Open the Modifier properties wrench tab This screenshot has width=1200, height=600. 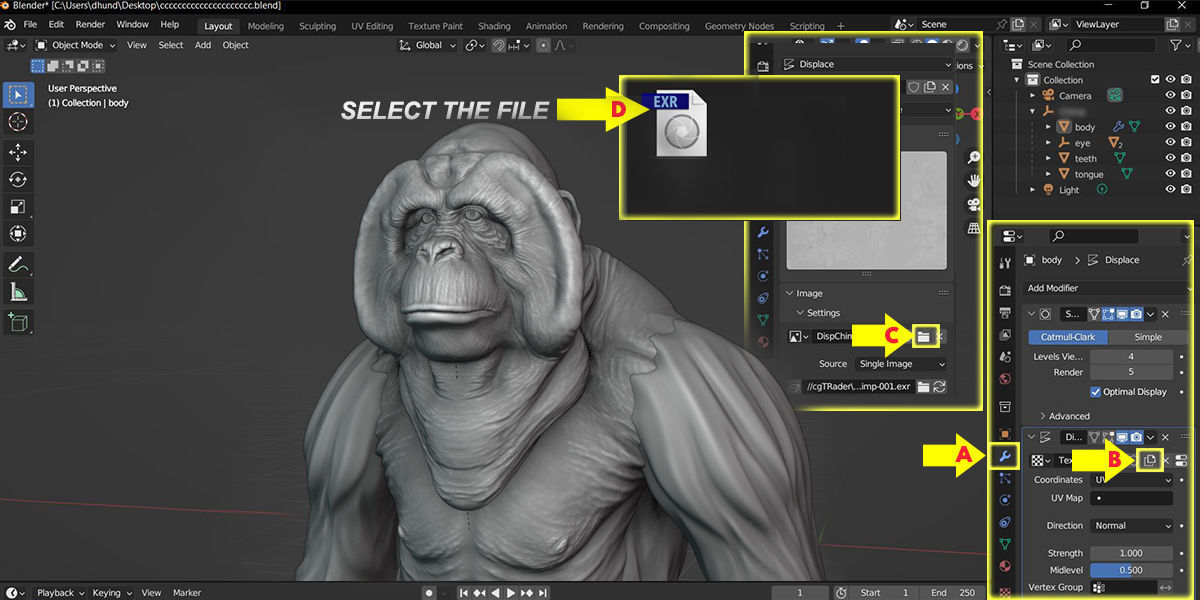click(1006, 457)
